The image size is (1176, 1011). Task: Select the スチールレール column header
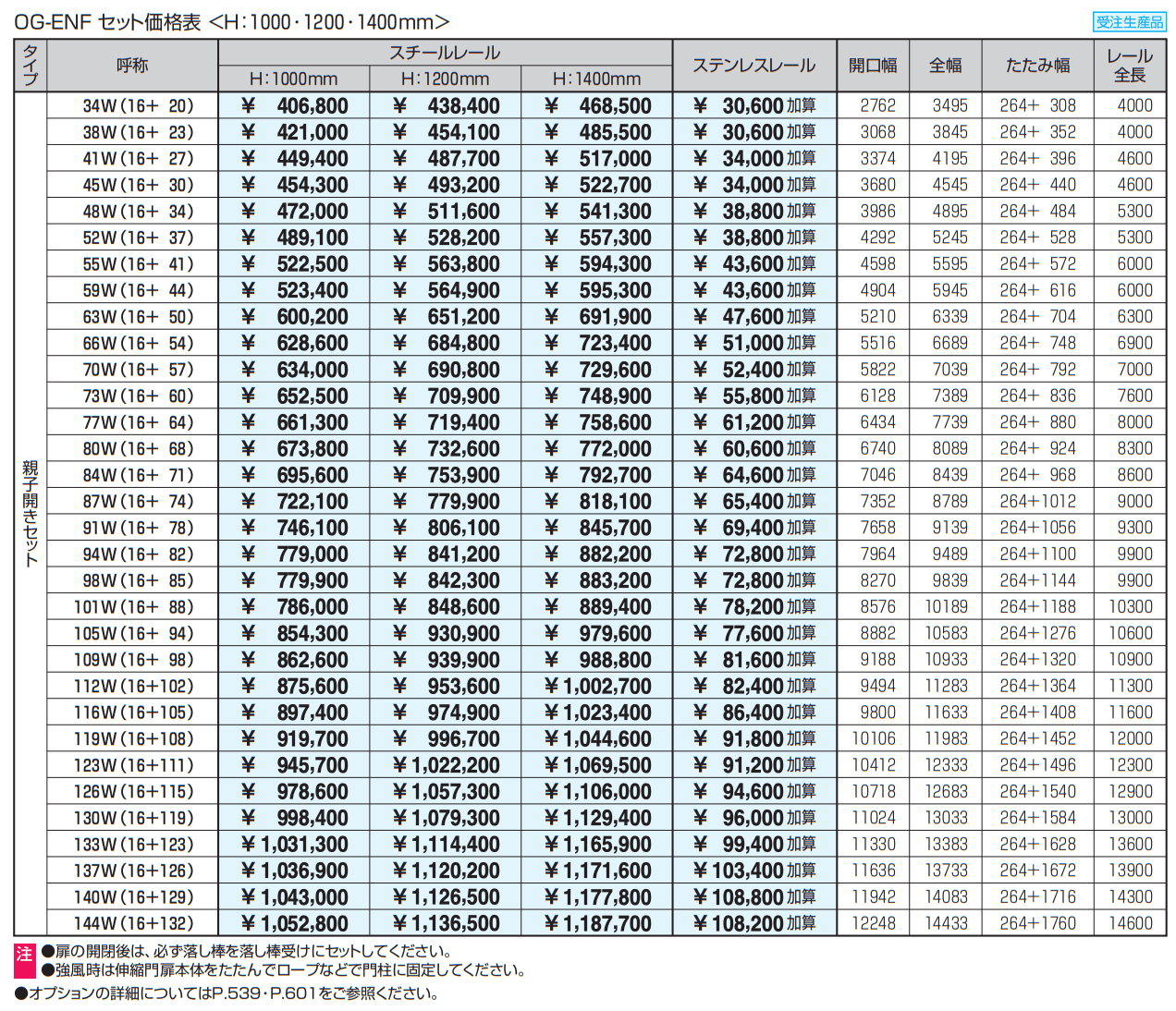click(x=445, y=53)
